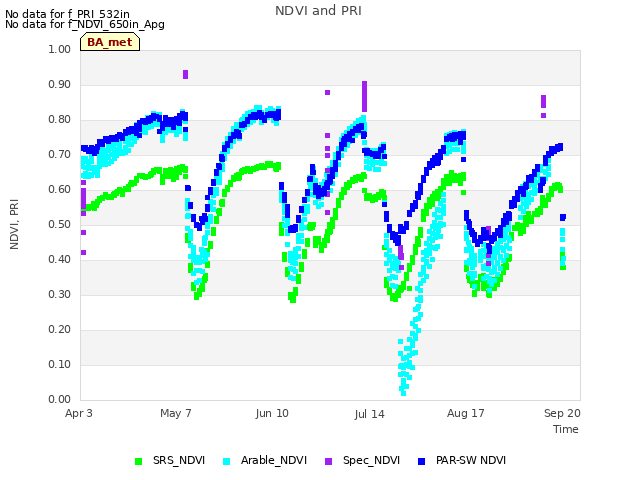Click the 0.10 y-axis tick label

tap(60, 364)
